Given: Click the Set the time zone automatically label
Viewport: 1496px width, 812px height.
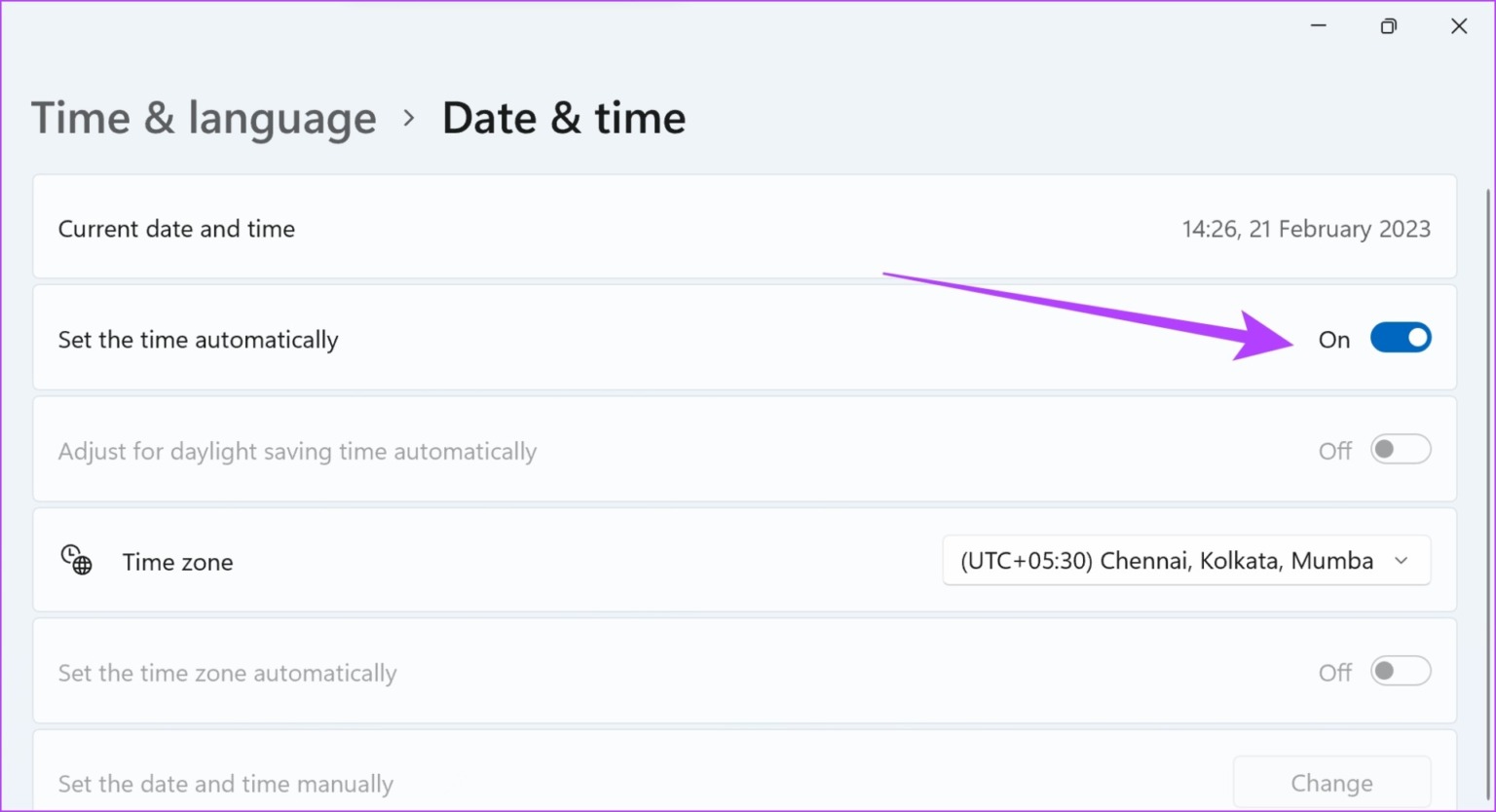Looking at the screenshot, I should pos(228,672).
